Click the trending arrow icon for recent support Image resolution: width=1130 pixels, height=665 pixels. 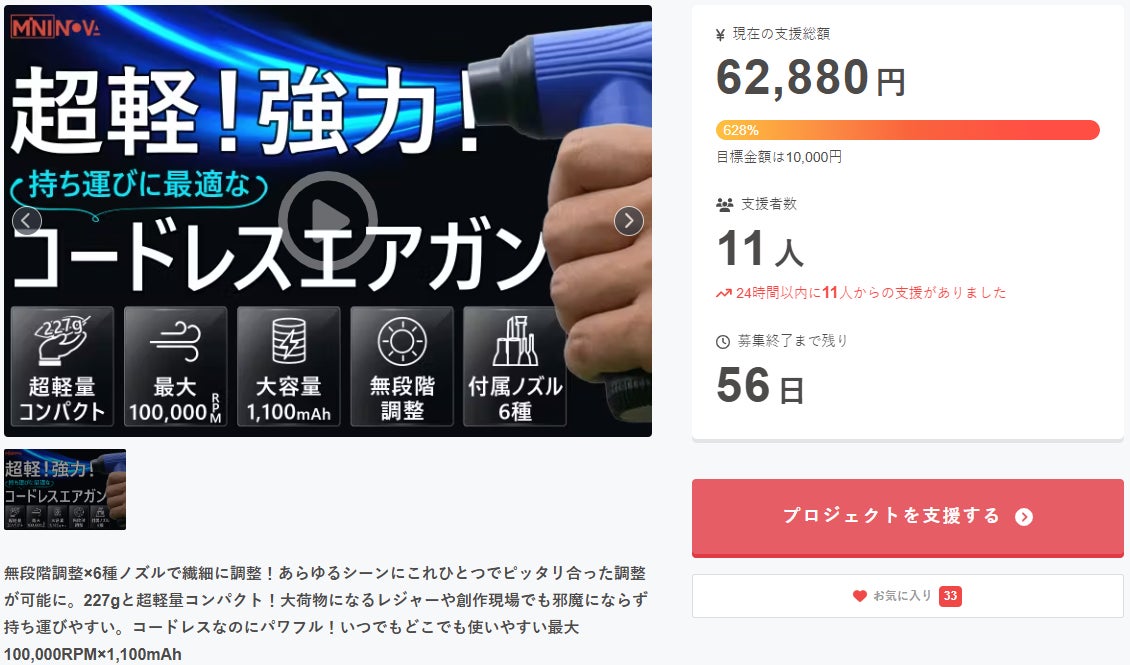724,293
